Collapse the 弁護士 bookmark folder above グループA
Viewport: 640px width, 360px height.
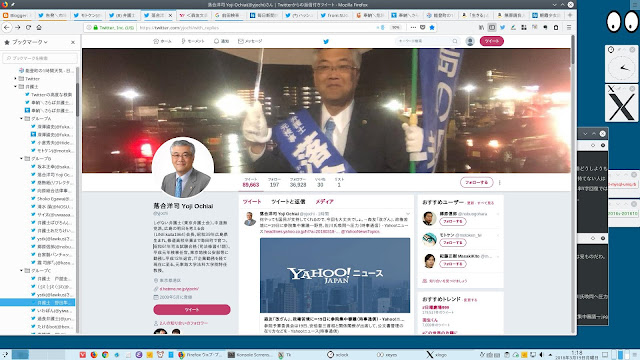[16, 87]
